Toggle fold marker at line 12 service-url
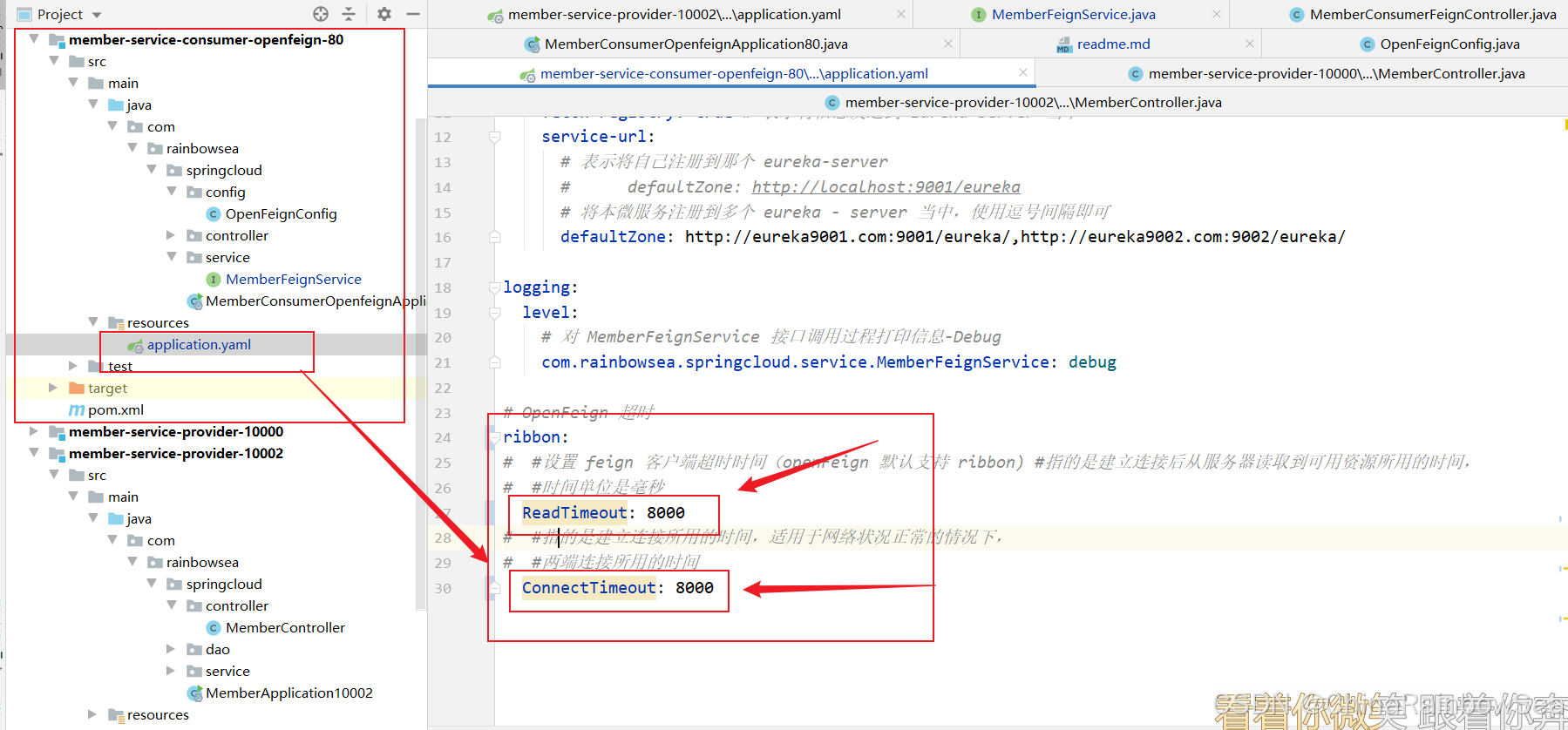The image size is (1568, 730). [x=494, y=137]
